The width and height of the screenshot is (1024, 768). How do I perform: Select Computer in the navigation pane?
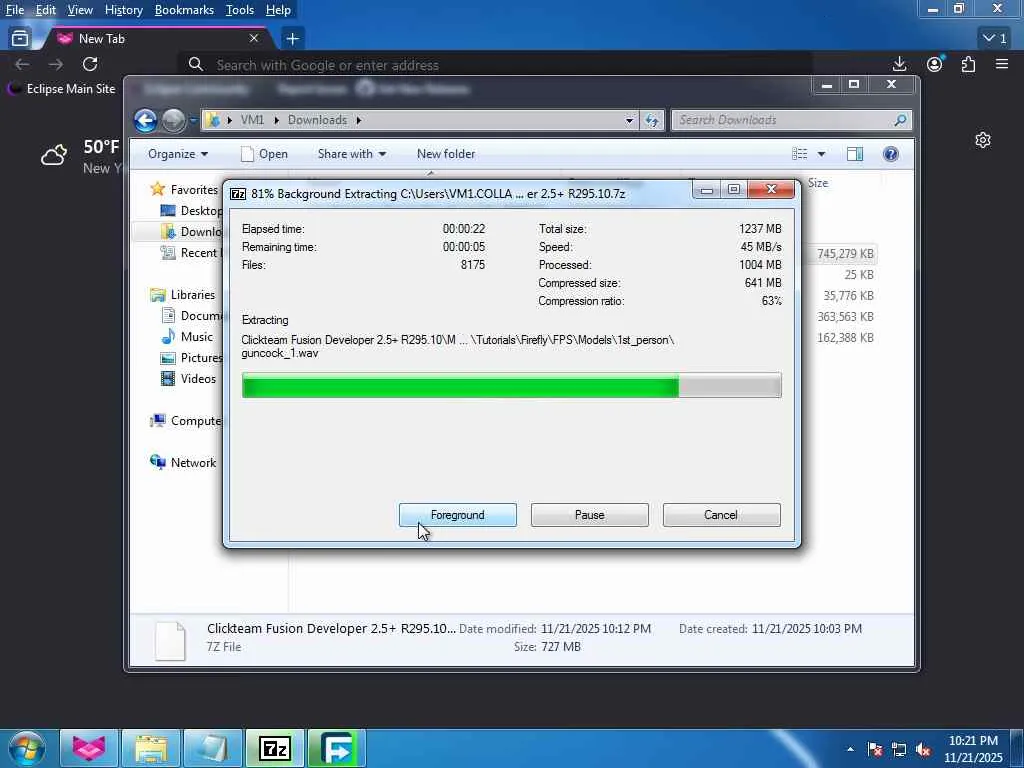[187, 421]
